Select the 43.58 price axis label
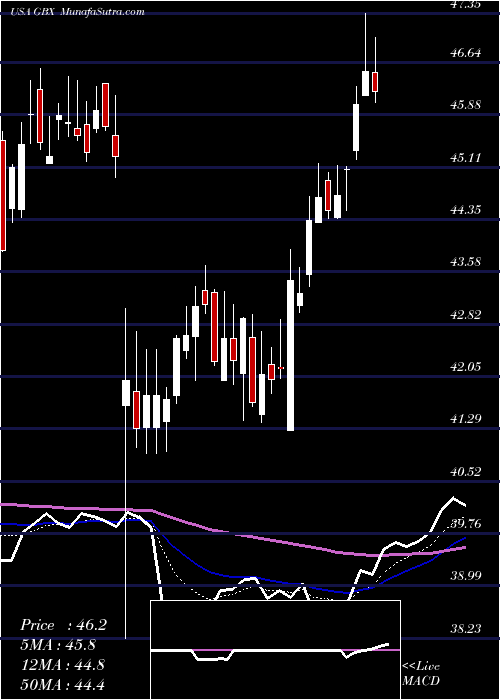The height and width of the screenshot is (700, 500). [465, 262]
